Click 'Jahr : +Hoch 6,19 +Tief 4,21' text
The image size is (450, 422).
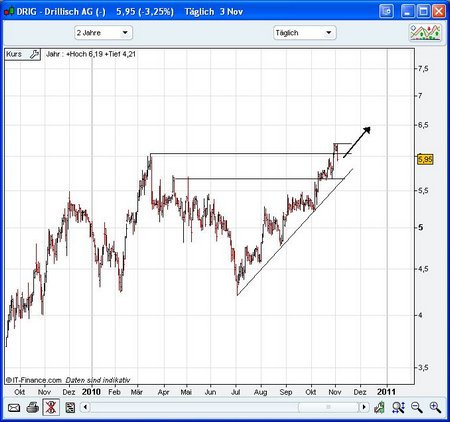pyautogui.click(x=91, y=54)
